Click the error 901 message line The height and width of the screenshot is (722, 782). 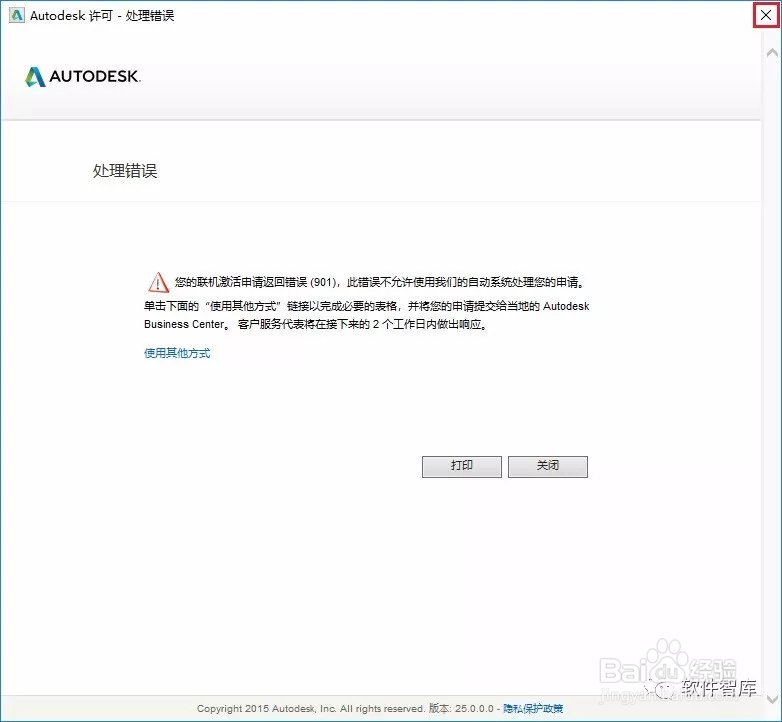379,282
